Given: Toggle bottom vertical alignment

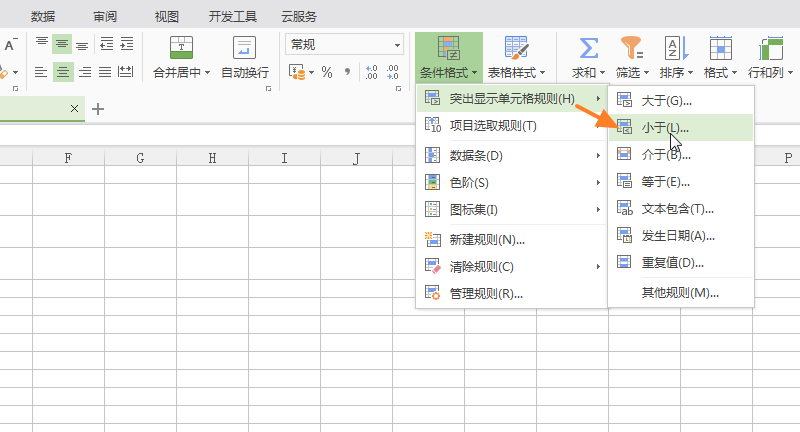Looking at the screenshot, I should coord(82,46).
